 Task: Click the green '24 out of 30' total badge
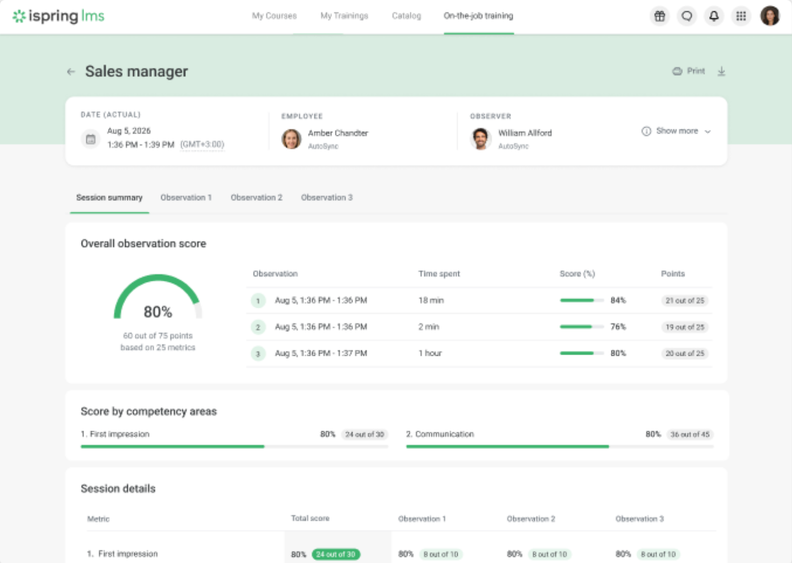[x=336, y=554]
